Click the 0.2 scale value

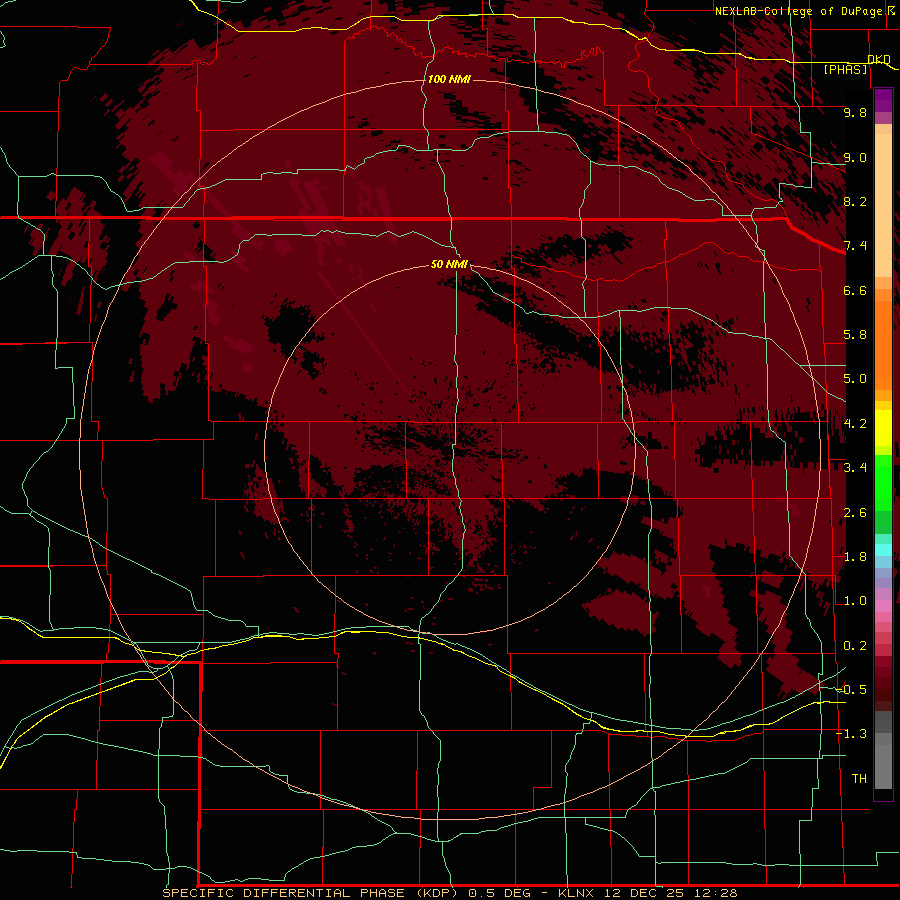point(855,646)
